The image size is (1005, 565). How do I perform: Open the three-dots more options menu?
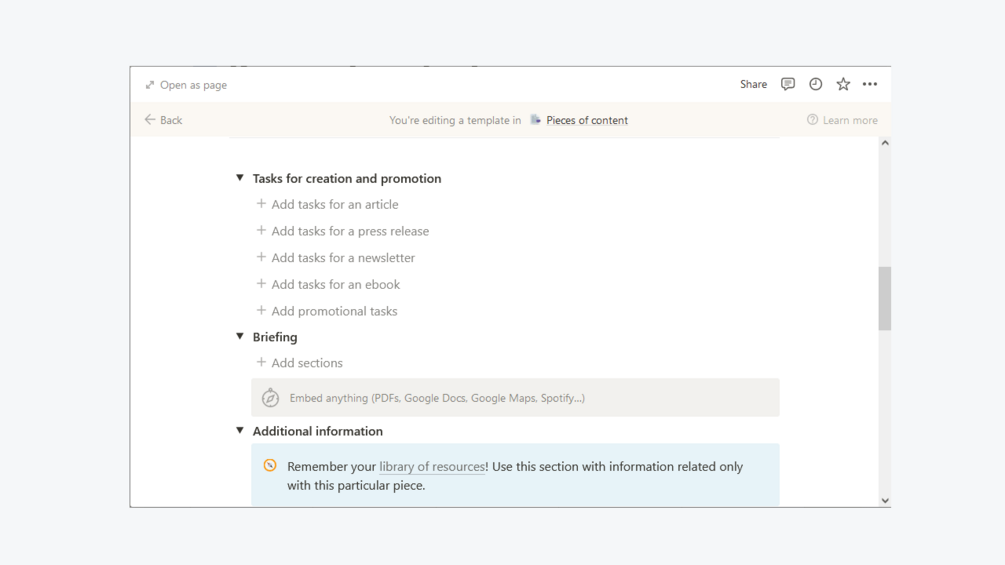pyautogui.click(x=870, y=85)
